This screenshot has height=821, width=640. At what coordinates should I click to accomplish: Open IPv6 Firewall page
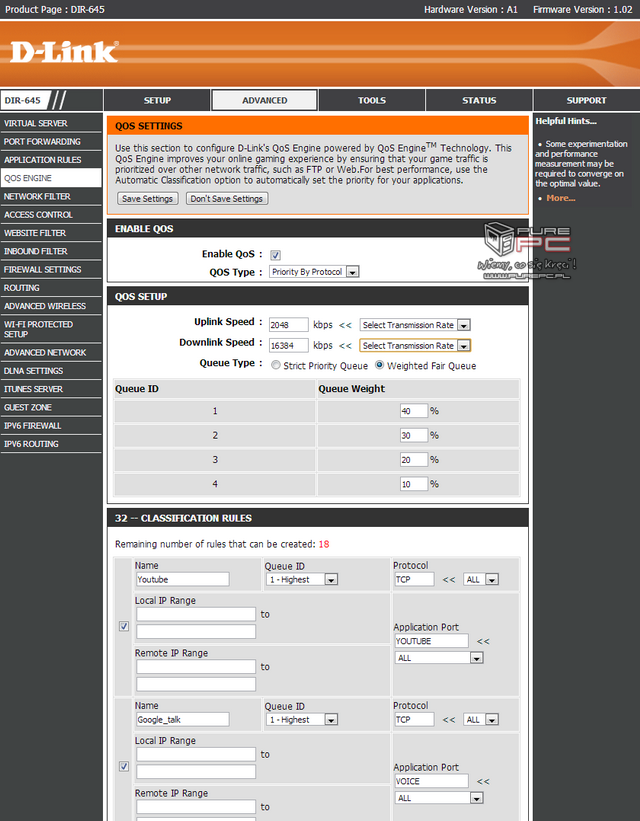pos(51,426)
